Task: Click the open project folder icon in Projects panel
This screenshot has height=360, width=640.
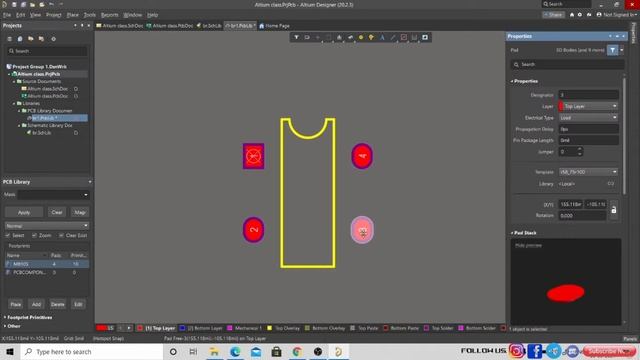Action: 31,39
